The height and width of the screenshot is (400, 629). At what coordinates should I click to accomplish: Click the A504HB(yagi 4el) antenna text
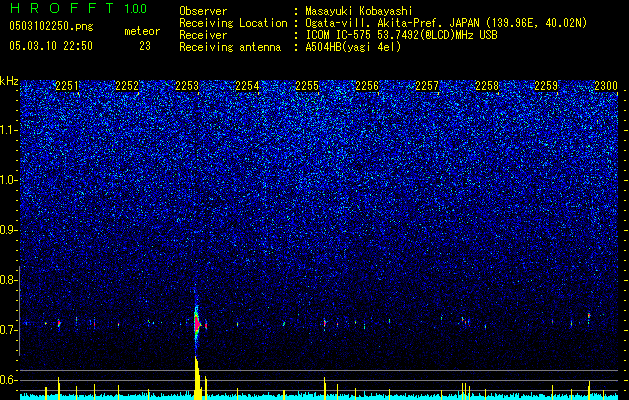[x=353, y=47]
